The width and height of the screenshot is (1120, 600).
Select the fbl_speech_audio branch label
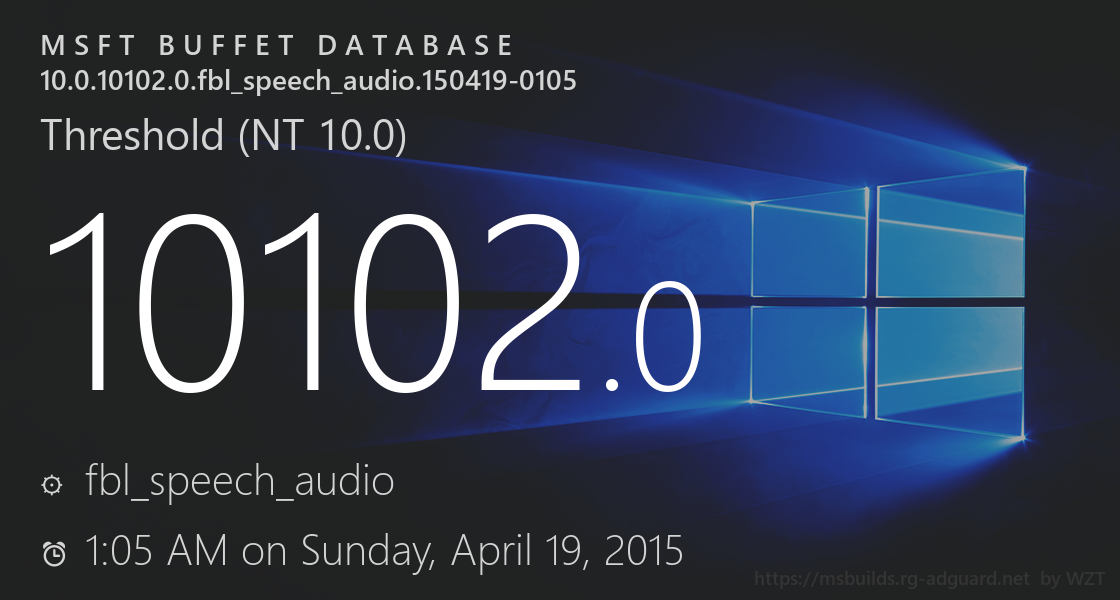(239, 482)
